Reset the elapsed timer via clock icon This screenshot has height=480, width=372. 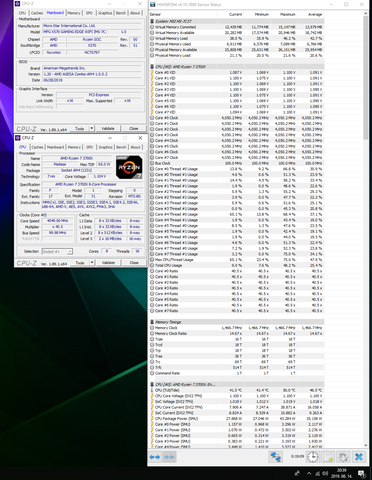[312, 457]
